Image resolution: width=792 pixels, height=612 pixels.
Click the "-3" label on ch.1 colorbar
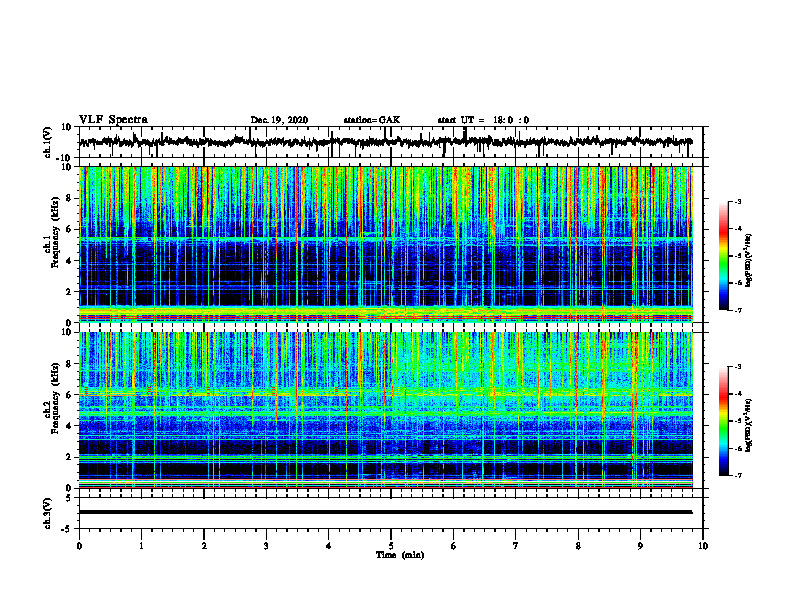coord(737,201)
